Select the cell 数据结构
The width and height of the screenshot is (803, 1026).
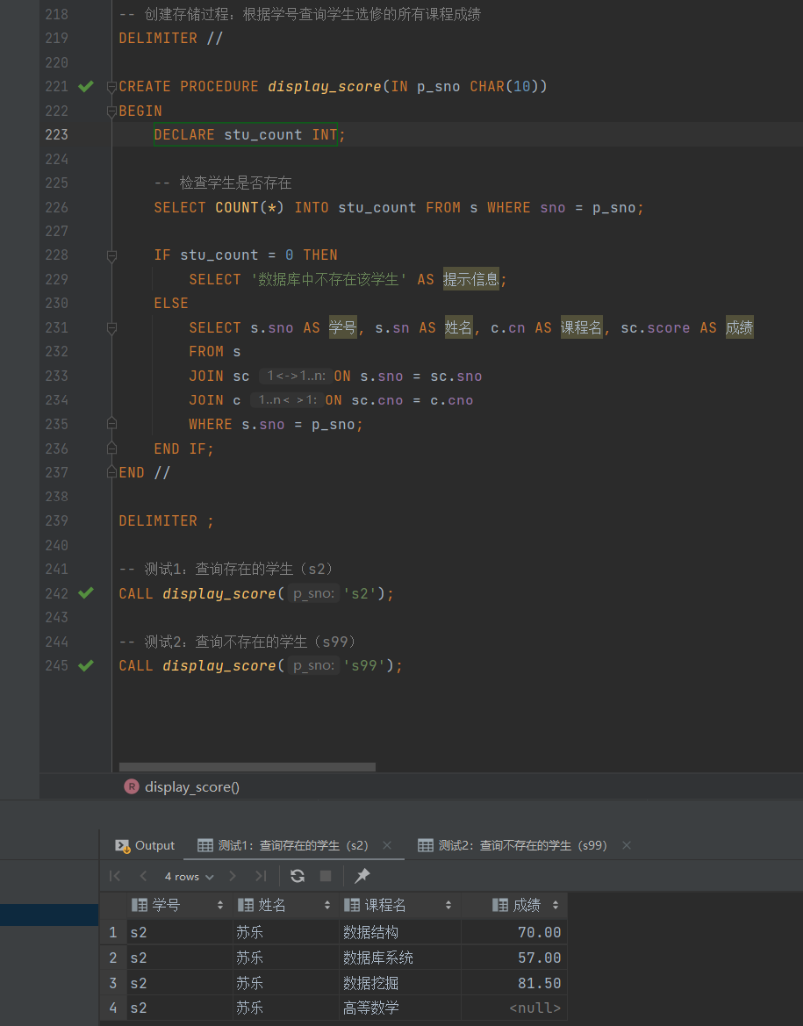click(x=400, y=932)
